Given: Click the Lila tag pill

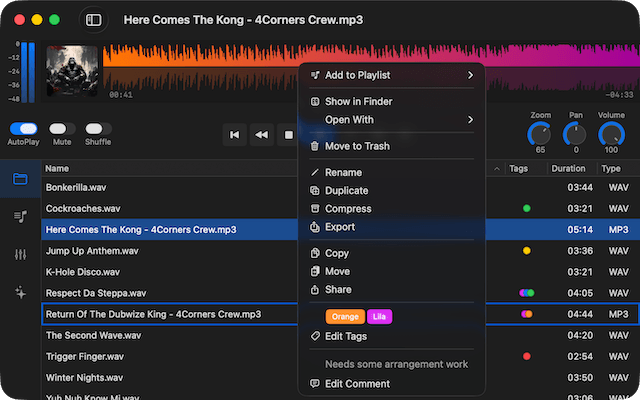Looking at the screenshot, I should [379, 316].
